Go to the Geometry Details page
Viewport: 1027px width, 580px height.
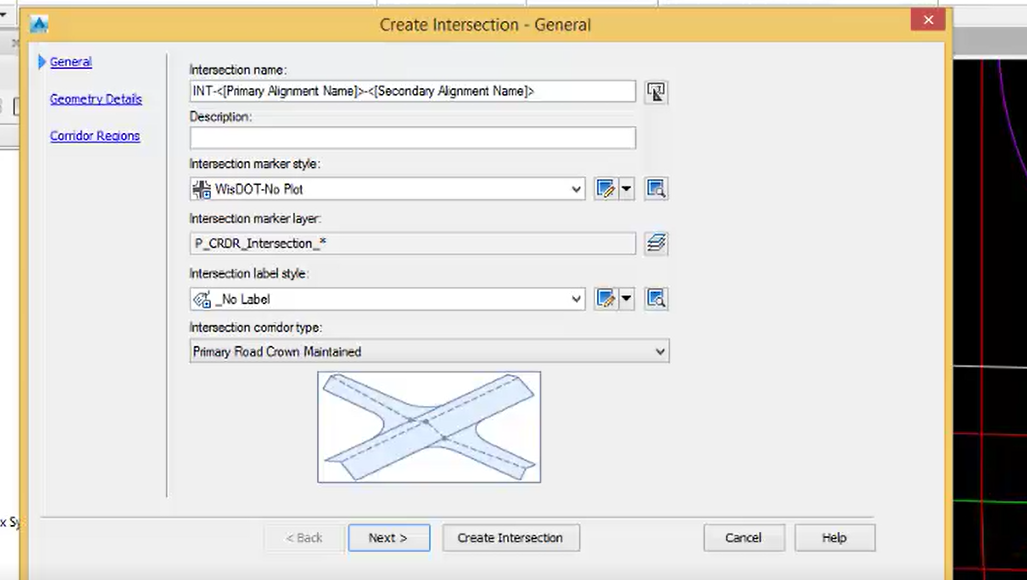point(96,99)
